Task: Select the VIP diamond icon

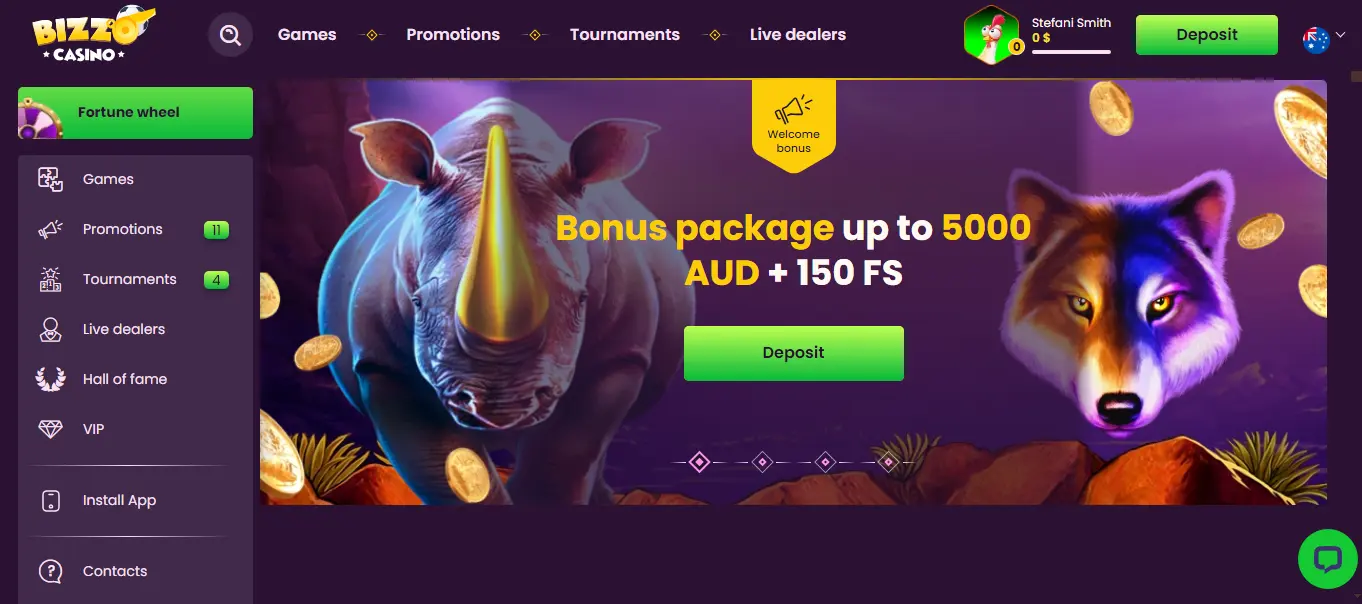Action: pos(50,429)
